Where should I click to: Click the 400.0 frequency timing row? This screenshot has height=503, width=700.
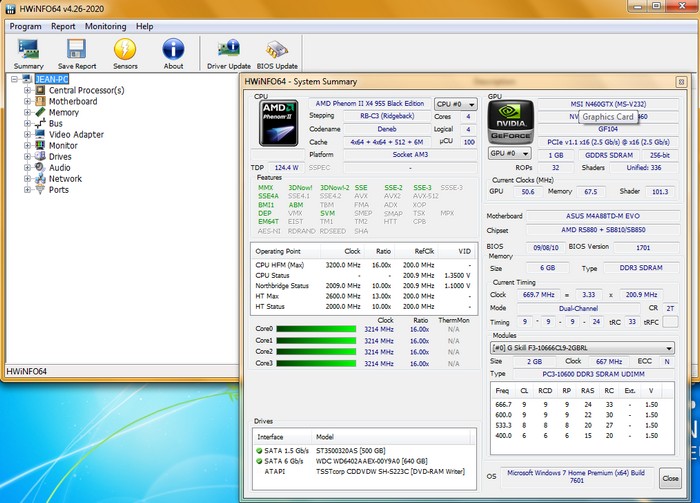pos(581,436)
